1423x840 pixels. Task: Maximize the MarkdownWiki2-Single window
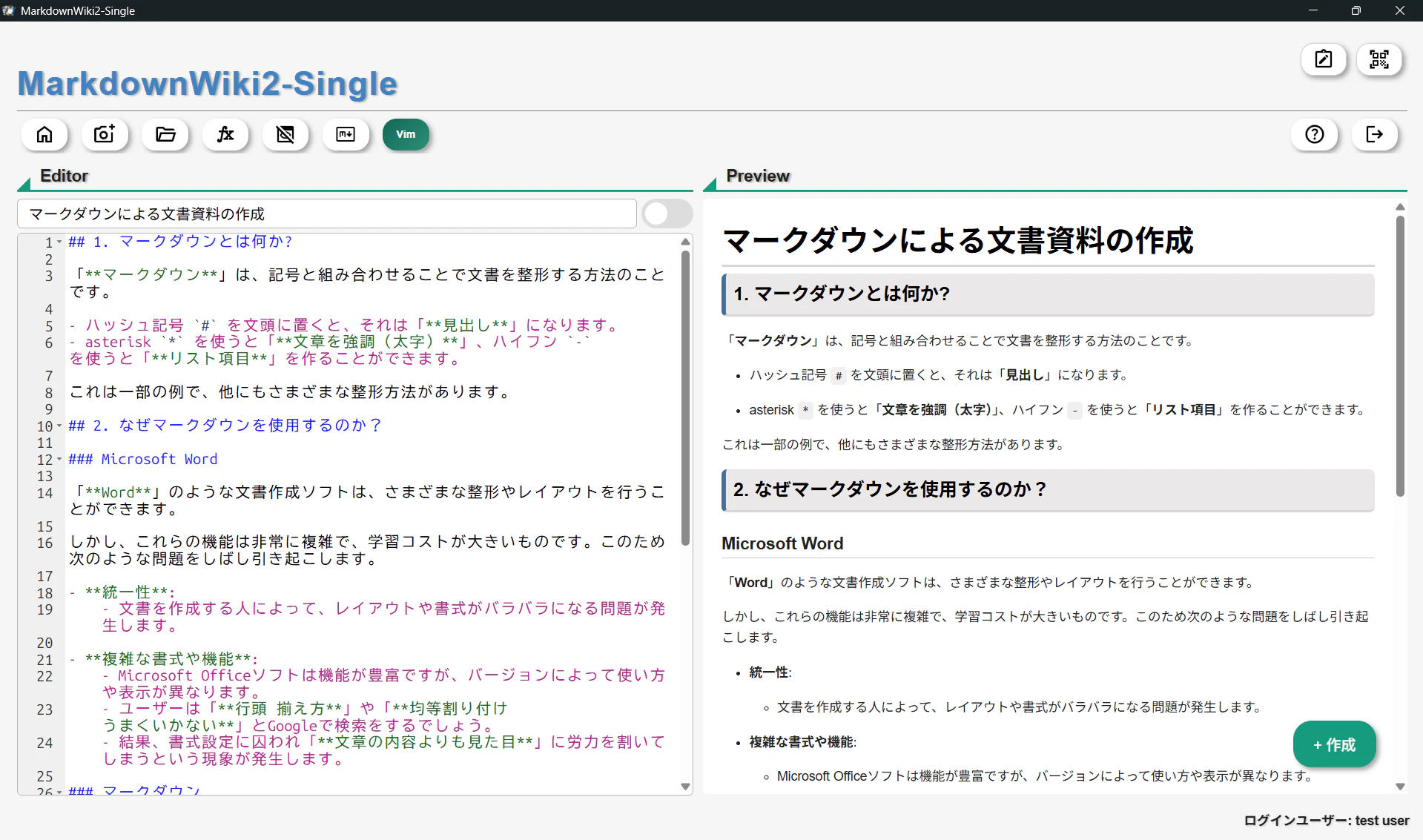pos(1356,10)
